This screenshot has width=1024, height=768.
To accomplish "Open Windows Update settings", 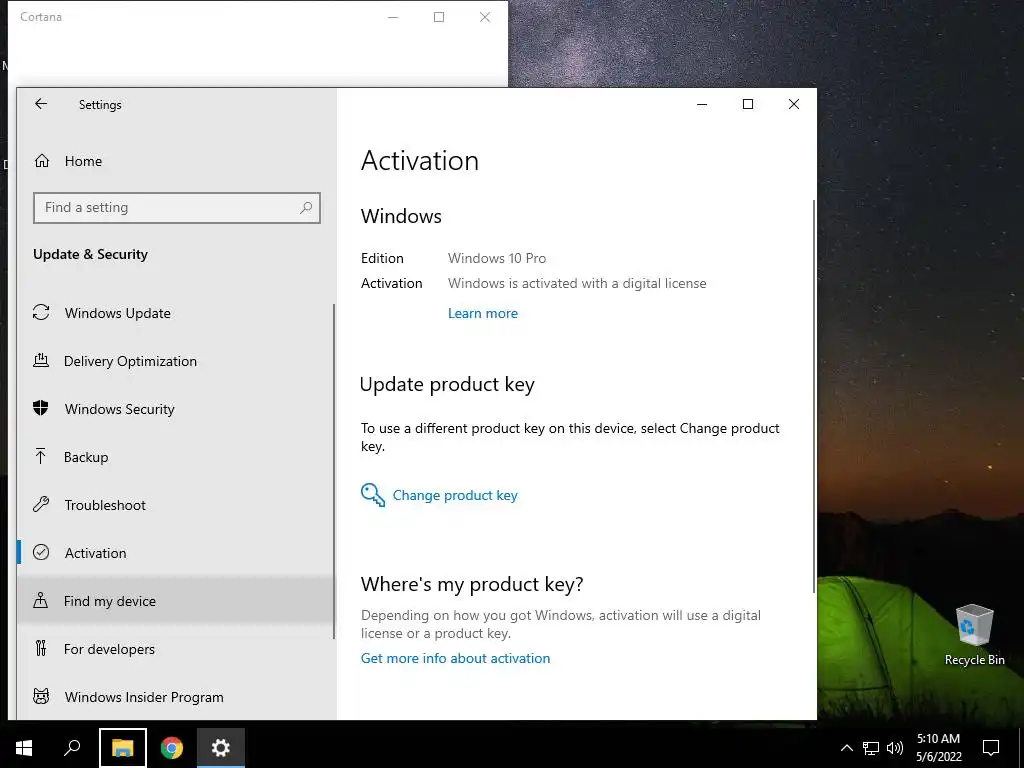I will [x=175, y=313].
